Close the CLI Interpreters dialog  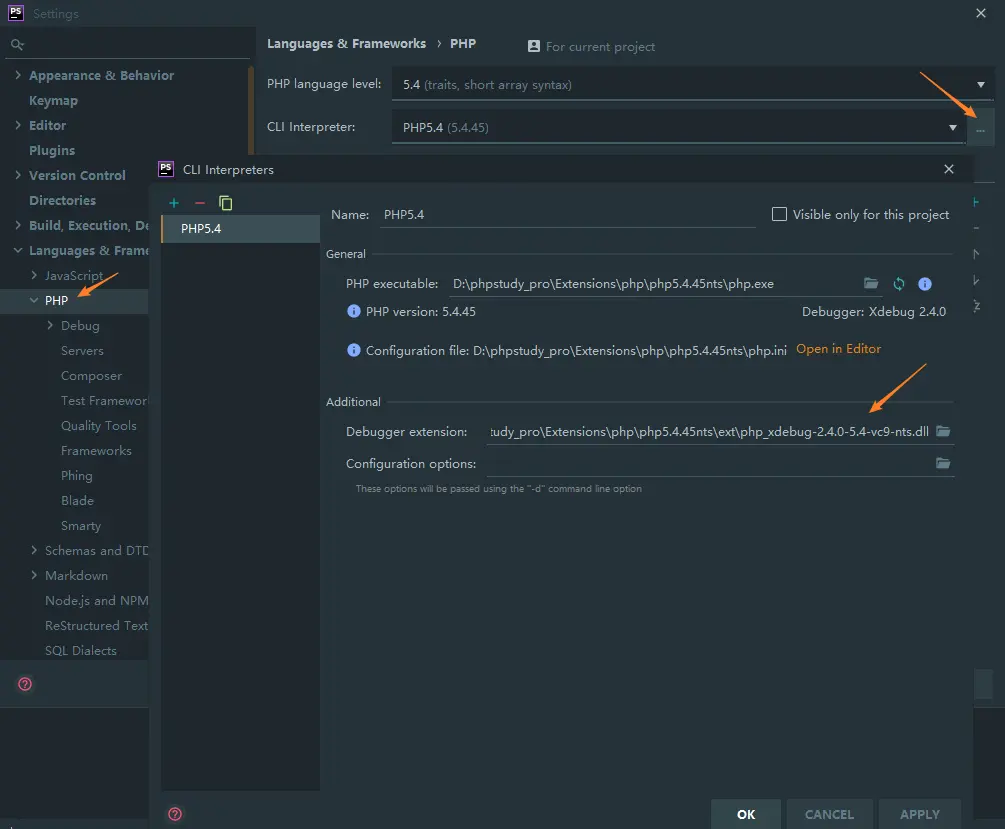pos(949,169)
